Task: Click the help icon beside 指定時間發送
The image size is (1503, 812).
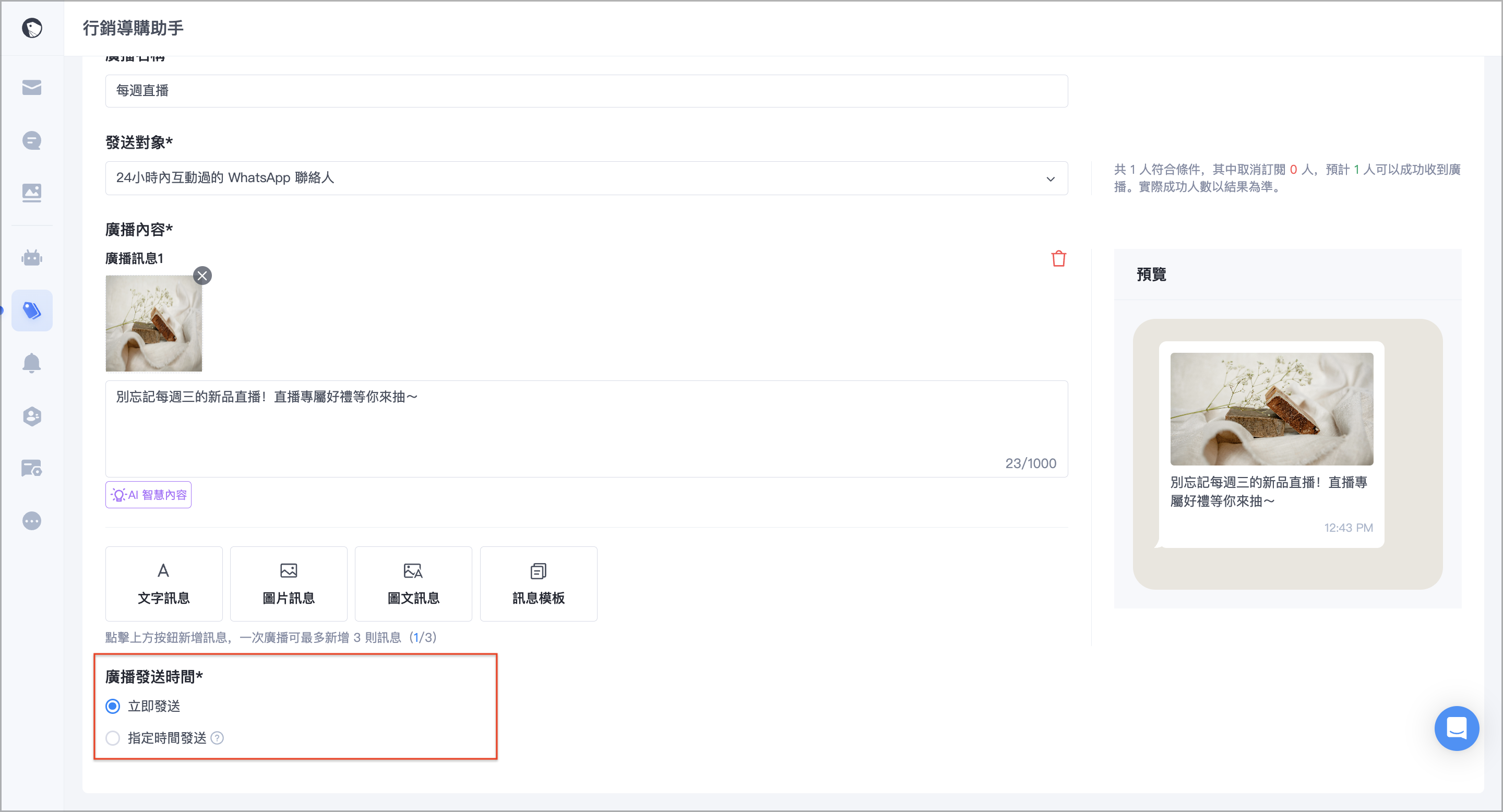Action: (x=217, y=738)
